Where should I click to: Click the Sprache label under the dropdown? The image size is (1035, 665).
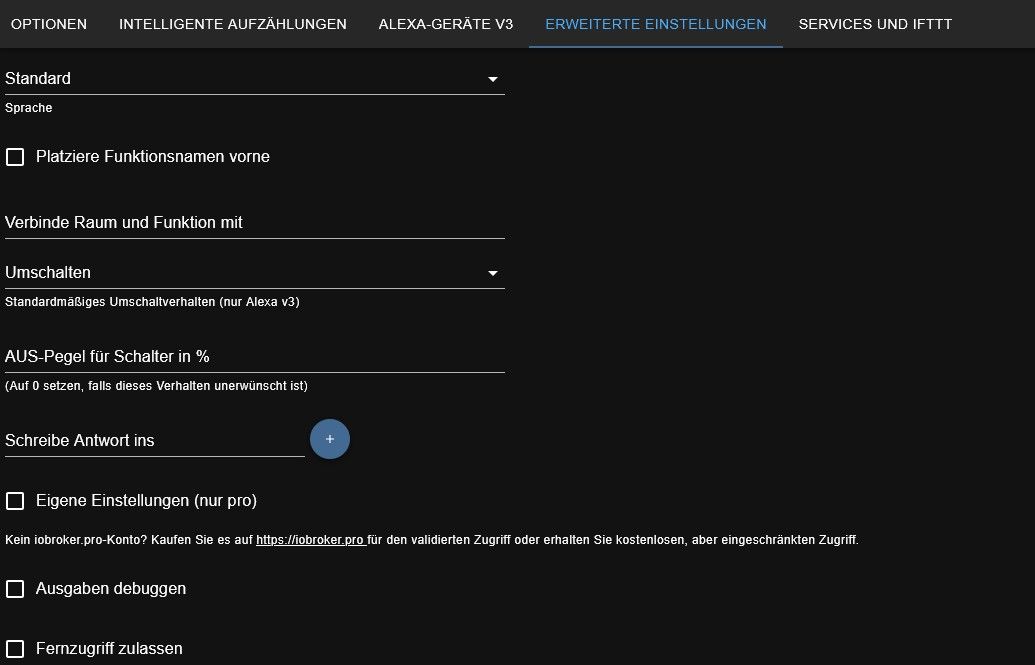point(28,108)
